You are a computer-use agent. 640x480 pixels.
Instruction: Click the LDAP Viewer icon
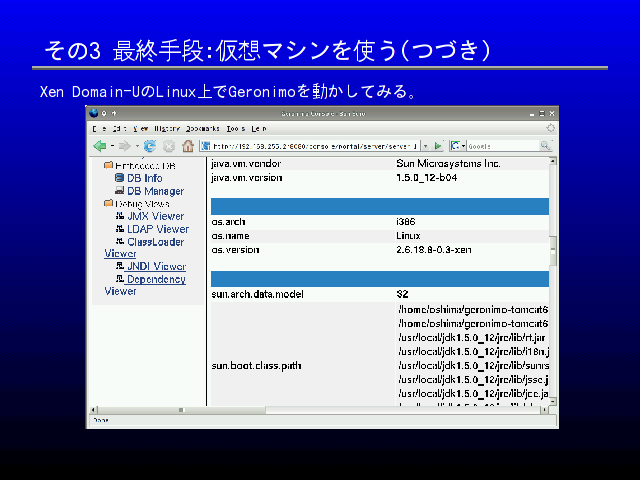coord(120,229)
